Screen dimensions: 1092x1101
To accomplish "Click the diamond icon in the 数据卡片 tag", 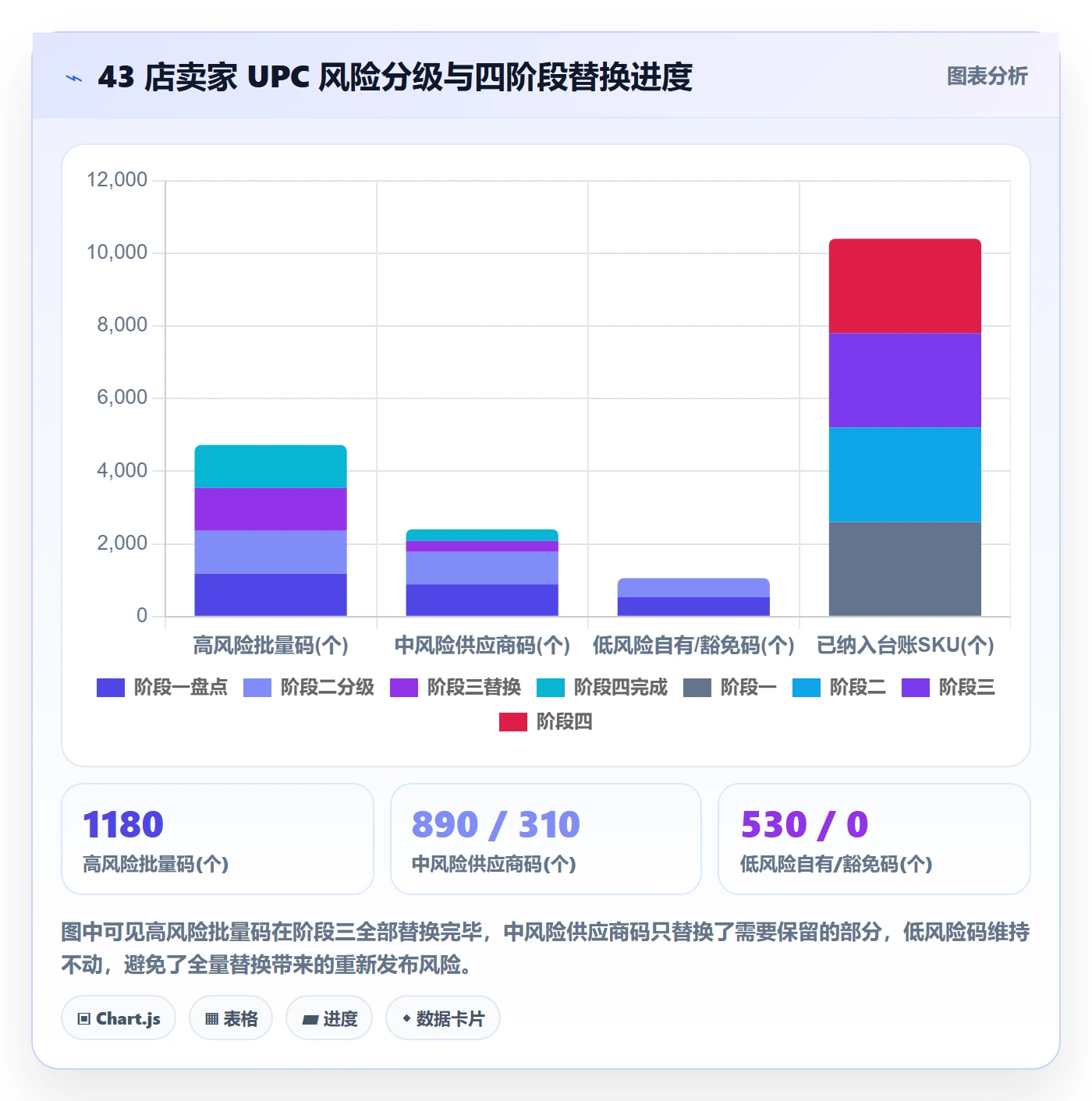I will coord(406,1018).
